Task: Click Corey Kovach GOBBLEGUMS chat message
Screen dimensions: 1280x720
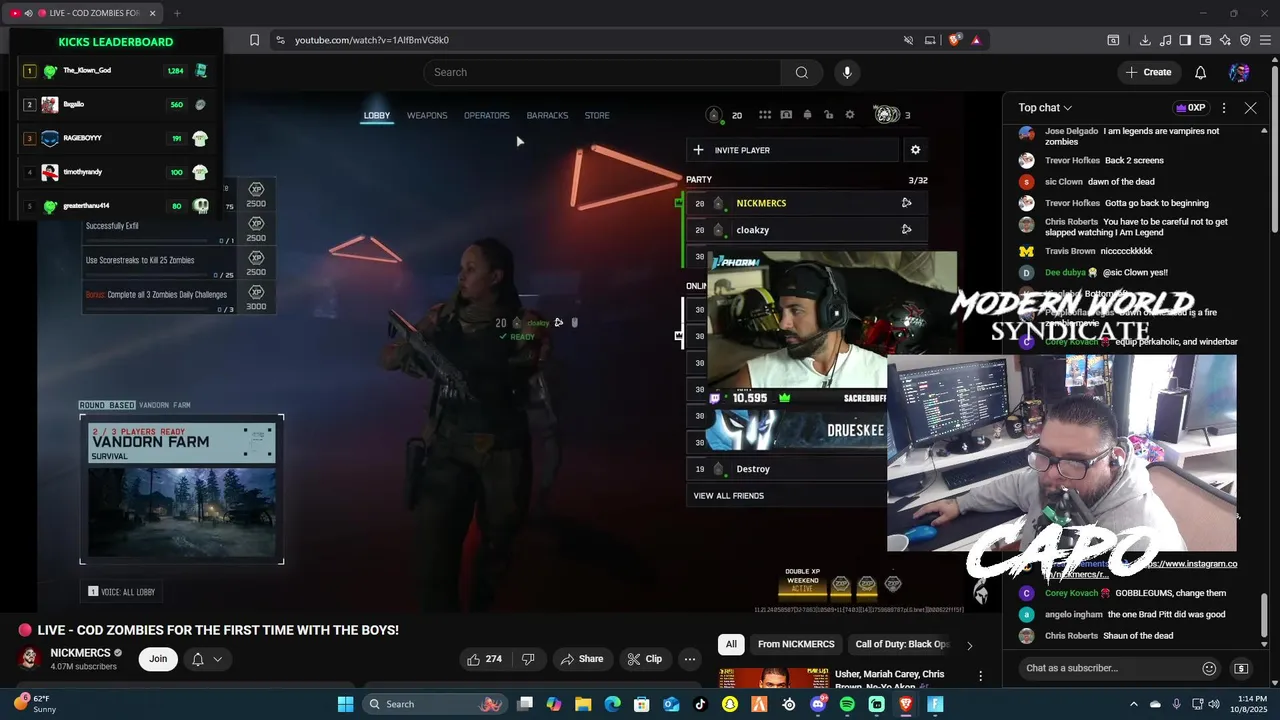Action: click(x=1134, y=593)
